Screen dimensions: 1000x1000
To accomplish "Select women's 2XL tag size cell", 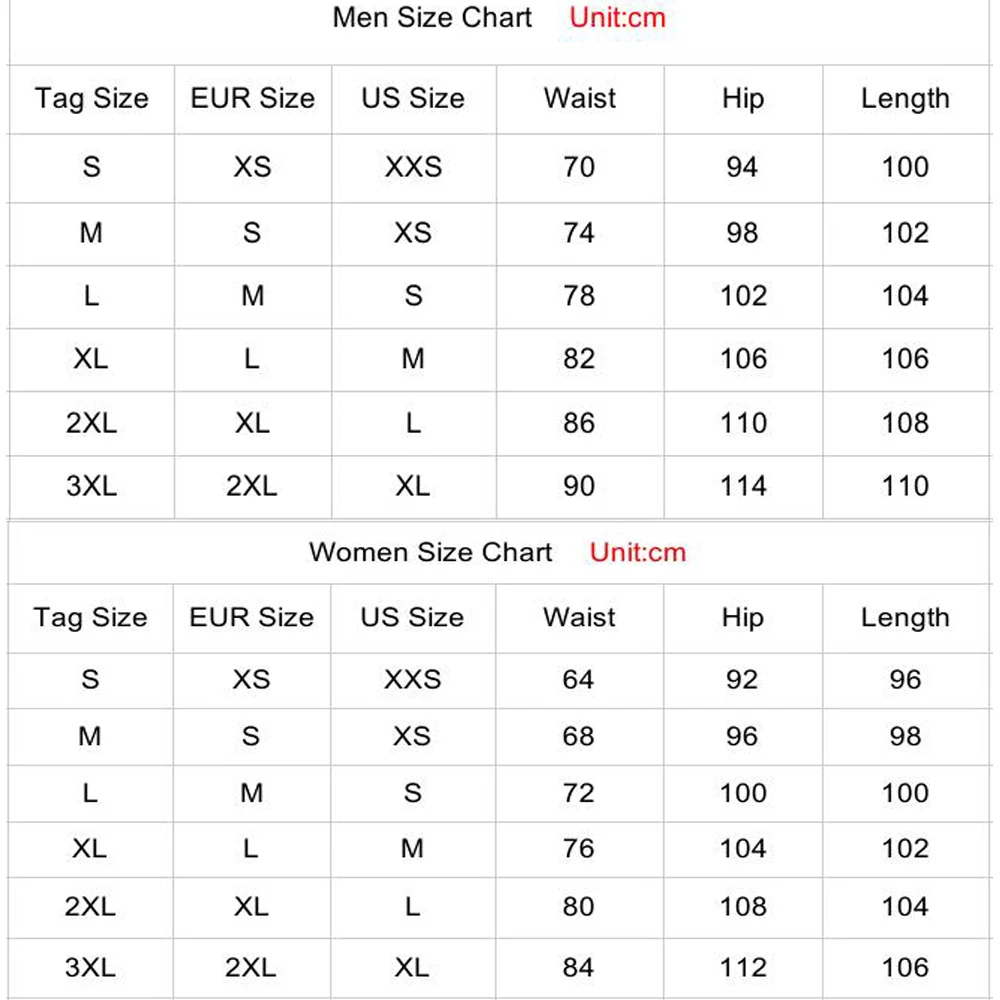I will pyautogui.click(x=90, y=906).
